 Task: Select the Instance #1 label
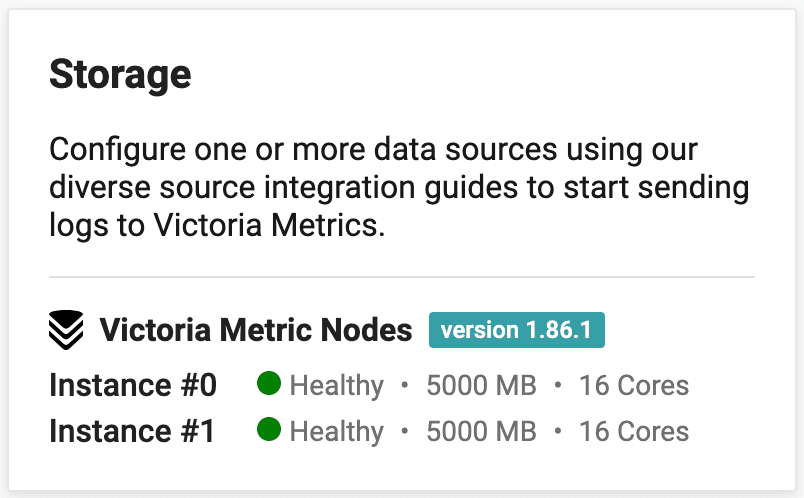coord(133,431)
